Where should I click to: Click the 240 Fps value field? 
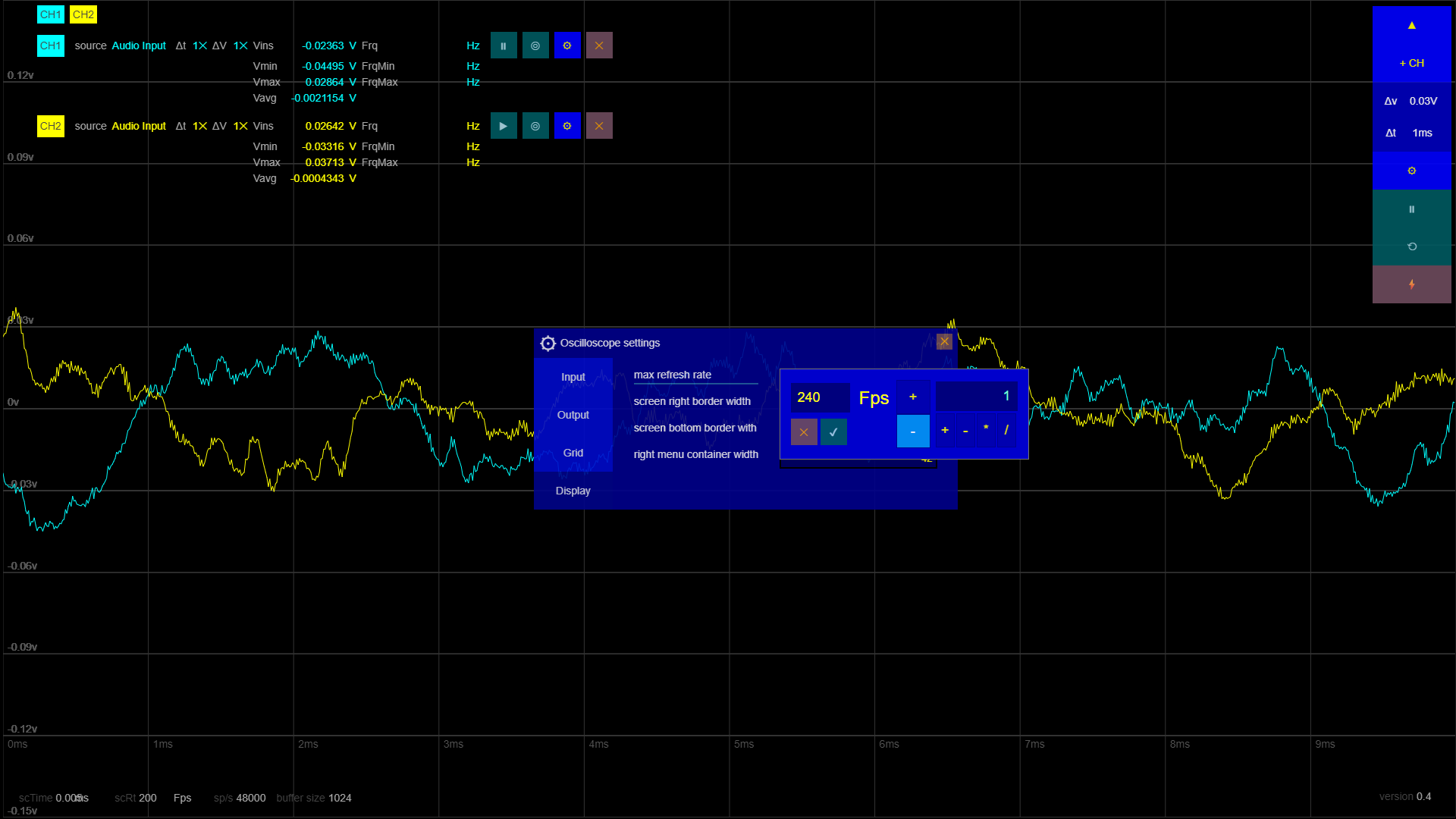[820, 397]
